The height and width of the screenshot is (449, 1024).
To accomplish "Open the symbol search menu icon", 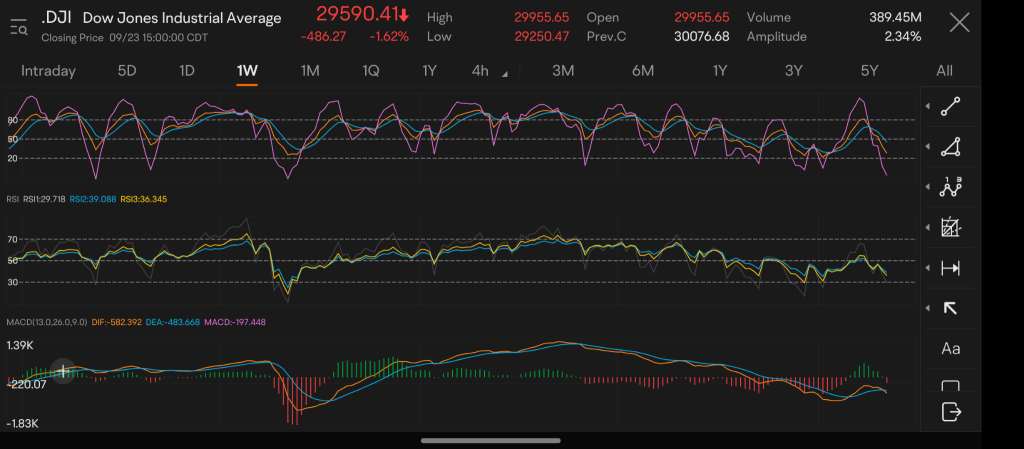I will point(19,27).
